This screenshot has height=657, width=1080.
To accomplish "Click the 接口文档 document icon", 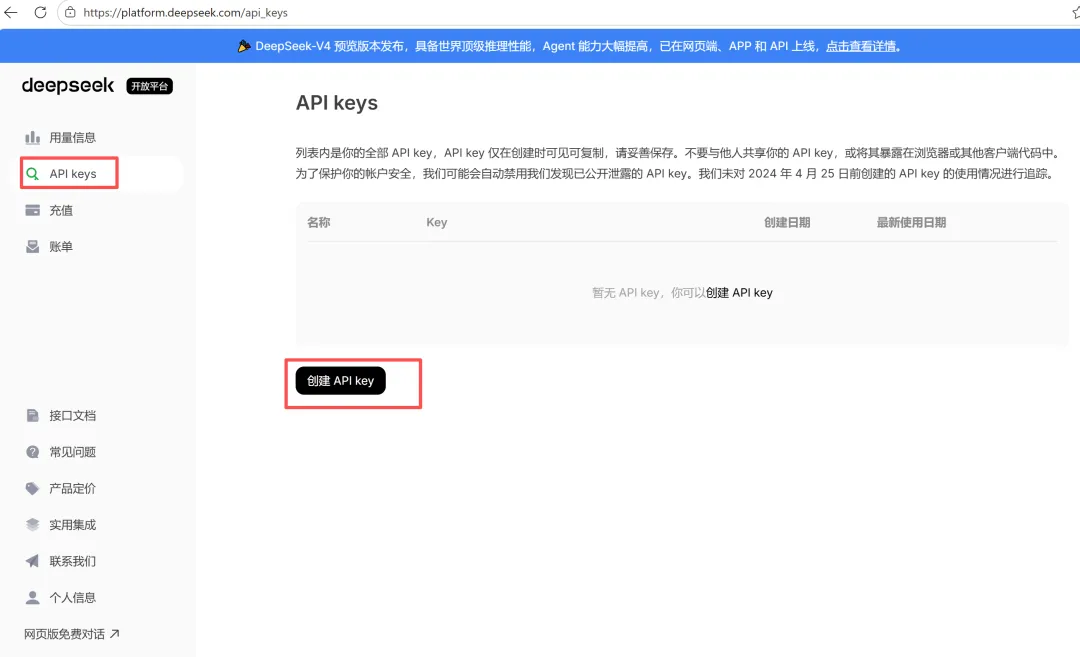I will (x=32, y=415).
